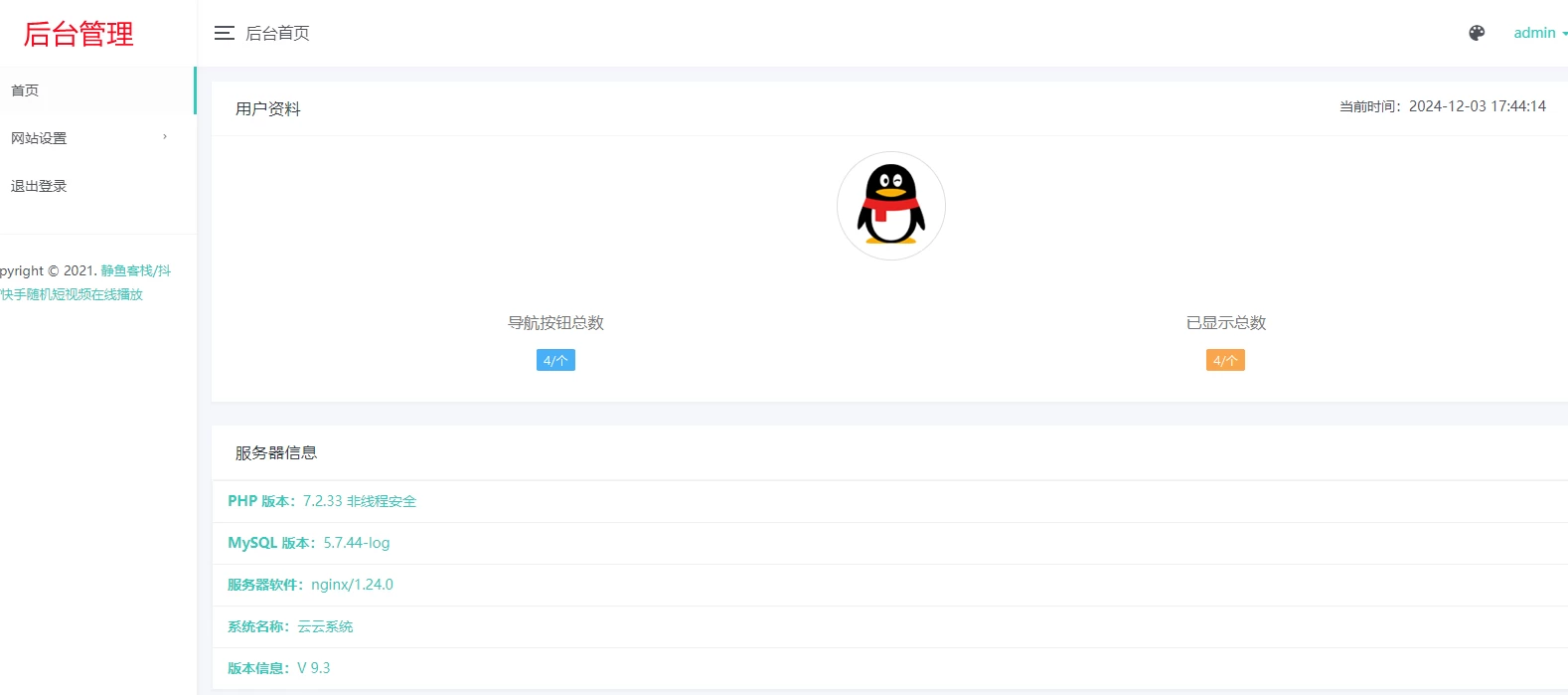Select the 系统名称 云云系统 row
Screen dimensions: 1568x695
tap(889, 626)
